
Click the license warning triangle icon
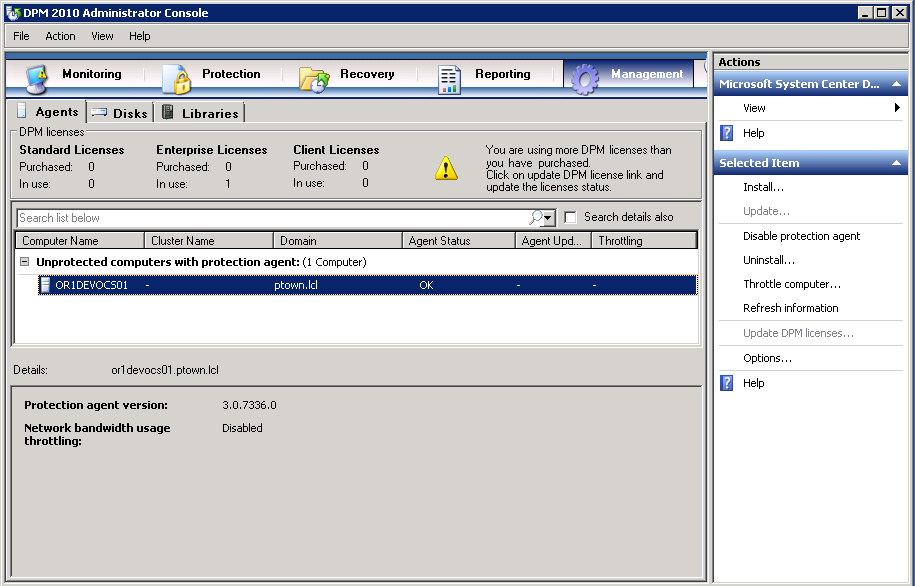446,168
